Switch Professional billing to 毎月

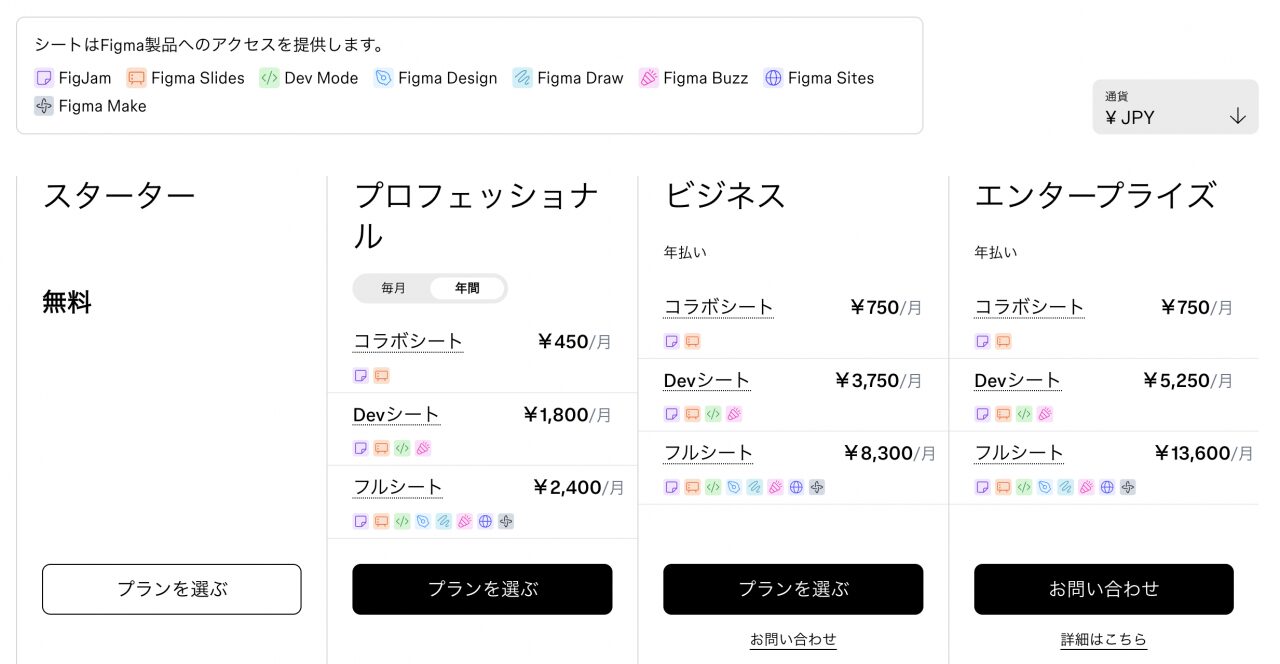tap(394, 288)
